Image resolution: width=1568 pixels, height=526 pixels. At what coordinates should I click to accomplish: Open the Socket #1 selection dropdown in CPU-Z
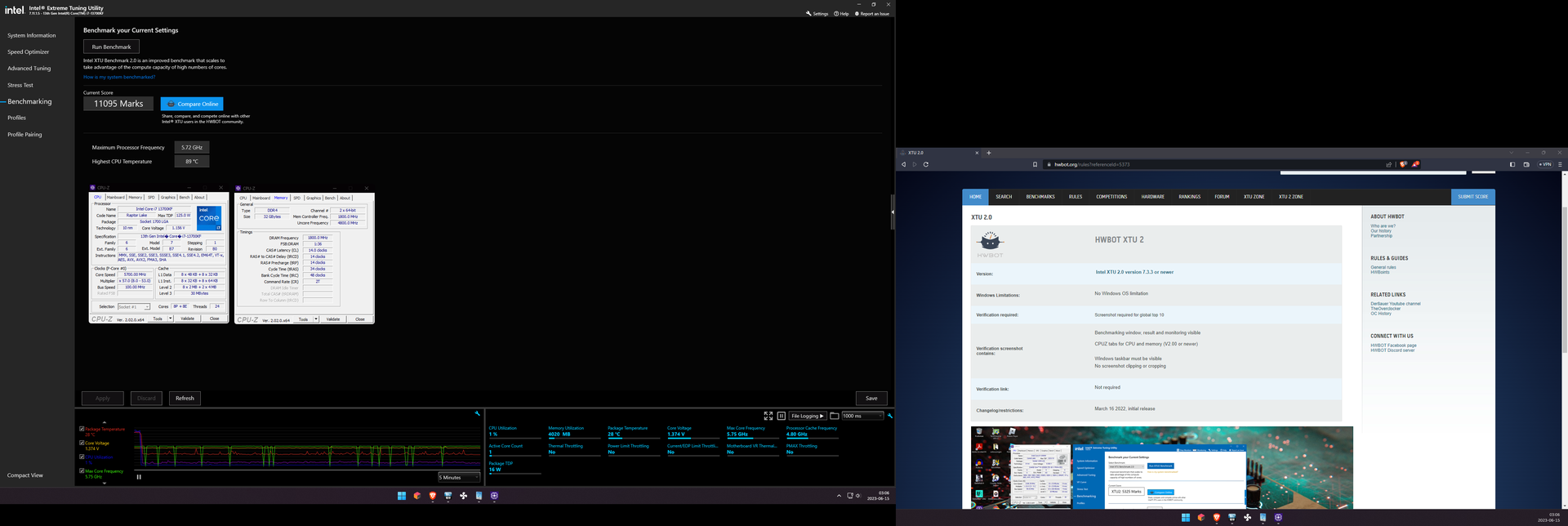[134, 307]
